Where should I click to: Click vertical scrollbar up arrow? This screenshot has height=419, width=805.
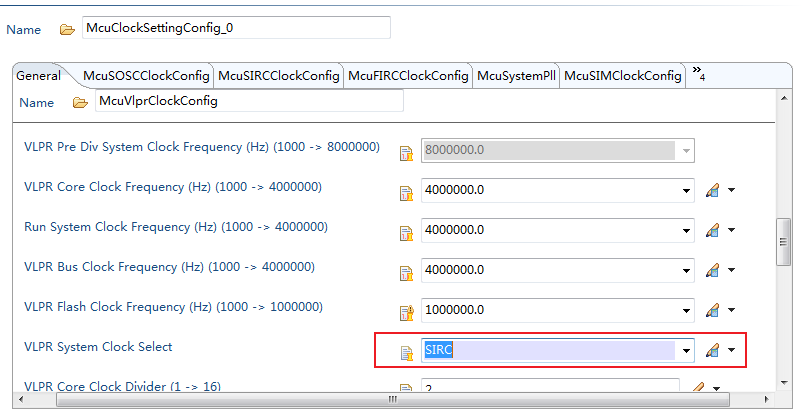(x=784, y=98)
